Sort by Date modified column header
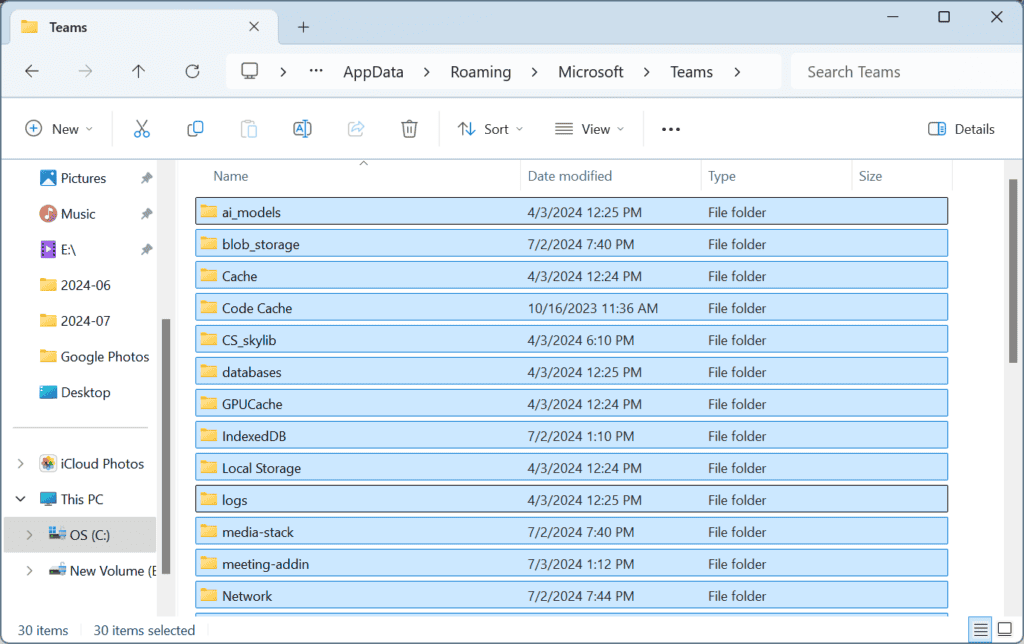The height and width of the screenshot is (644, 1024). [x=569, y=176]
